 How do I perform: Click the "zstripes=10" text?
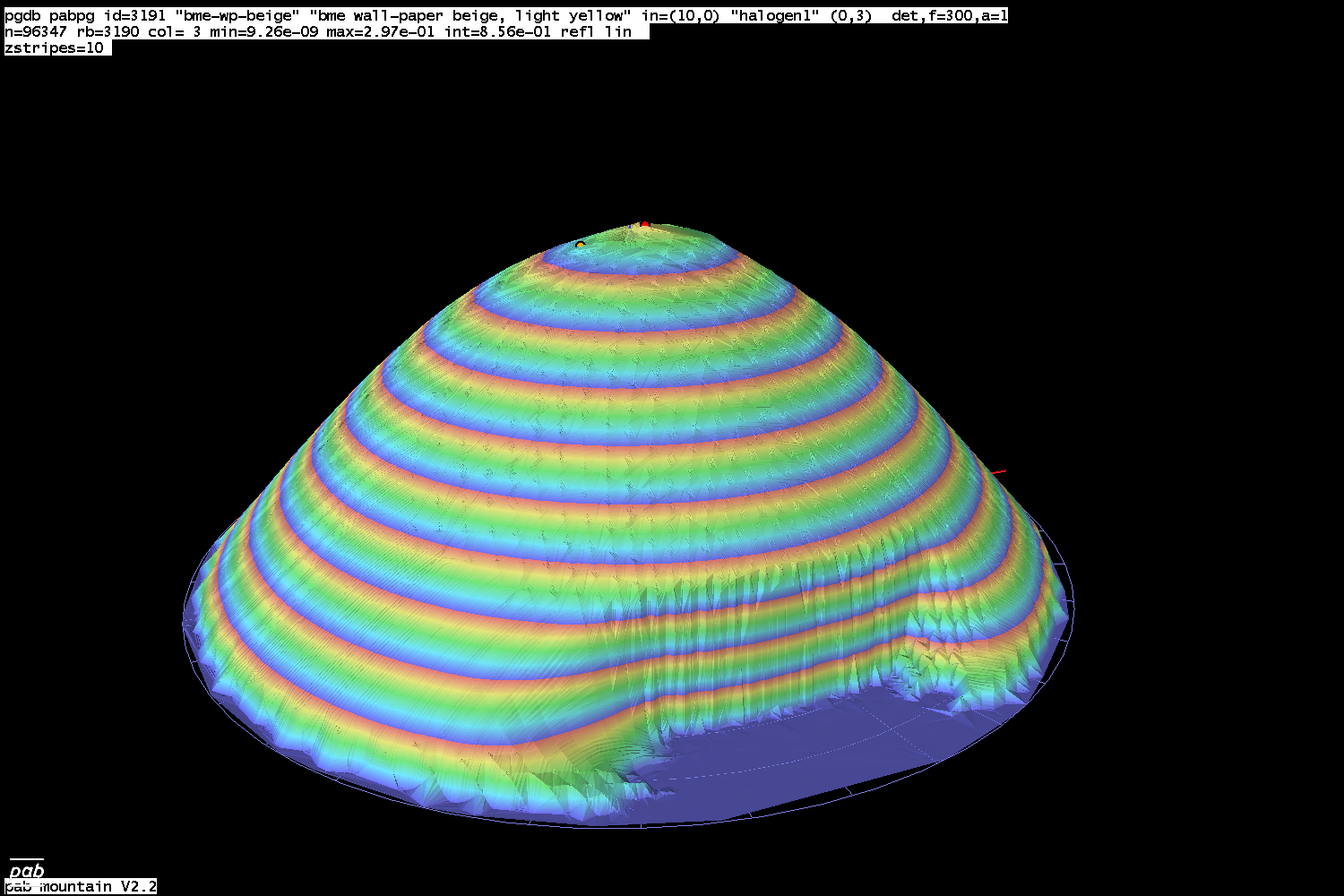click(x=56, y=48)
